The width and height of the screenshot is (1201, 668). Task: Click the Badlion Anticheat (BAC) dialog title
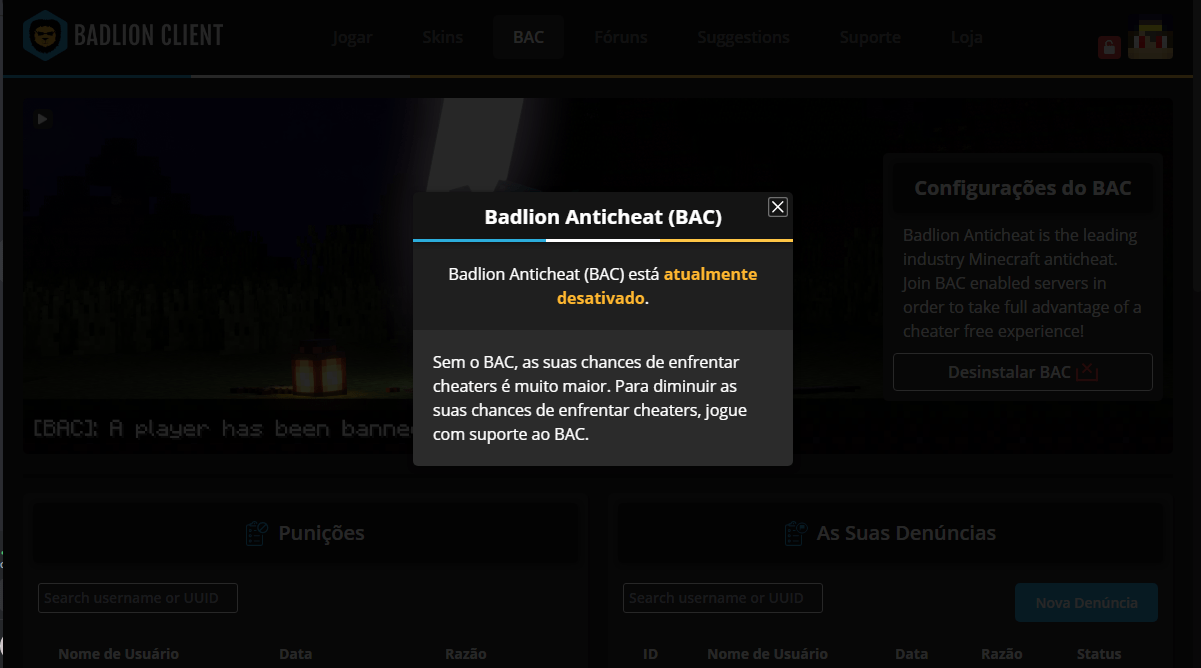tap(603, 217)
